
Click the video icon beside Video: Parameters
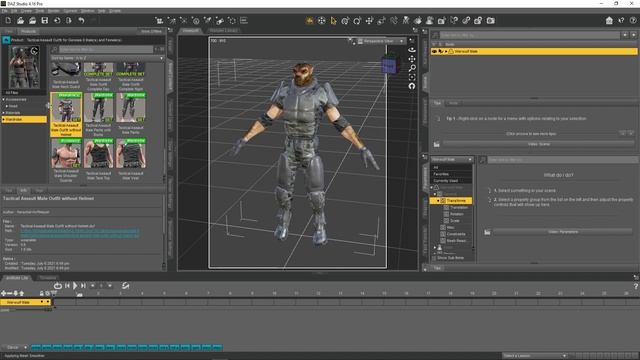(x=487, y=232)
